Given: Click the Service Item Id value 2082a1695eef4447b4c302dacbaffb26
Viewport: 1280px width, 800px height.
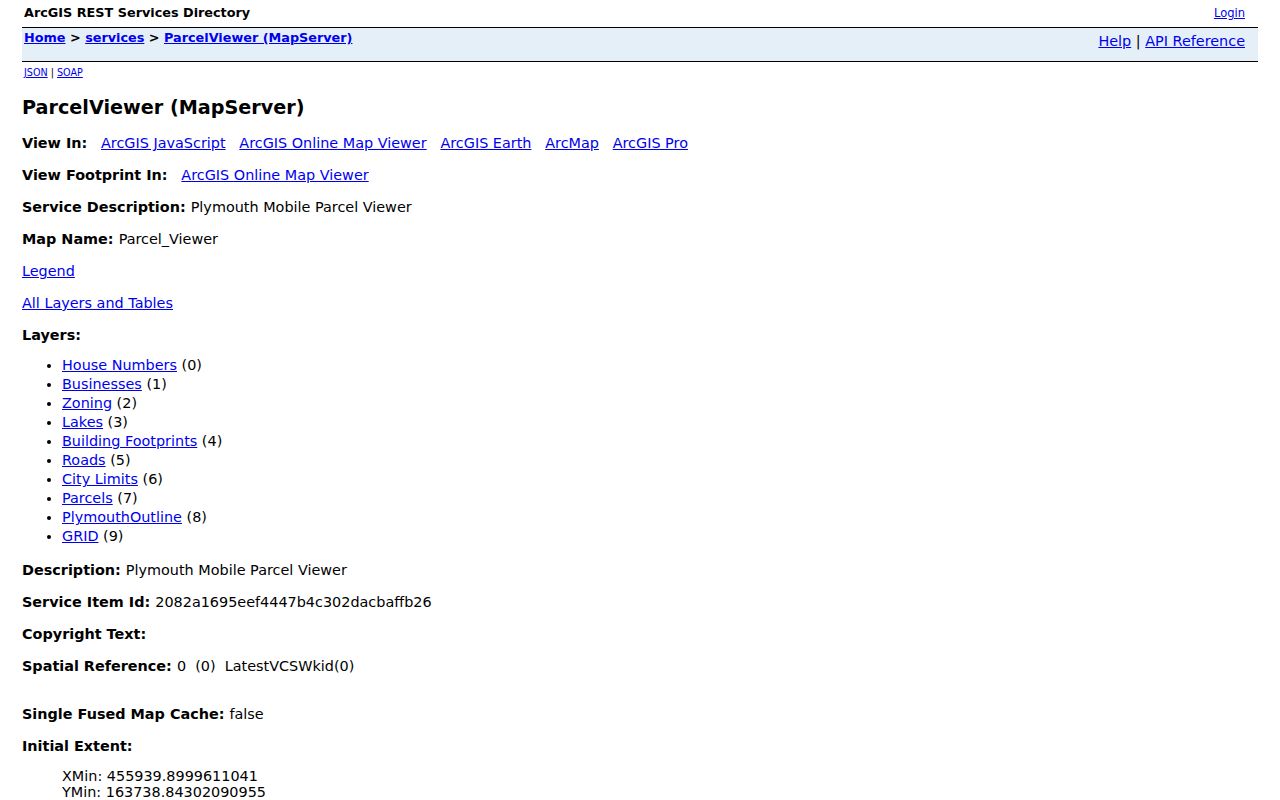Looking at the screenshot, I should tap(293, 602).
